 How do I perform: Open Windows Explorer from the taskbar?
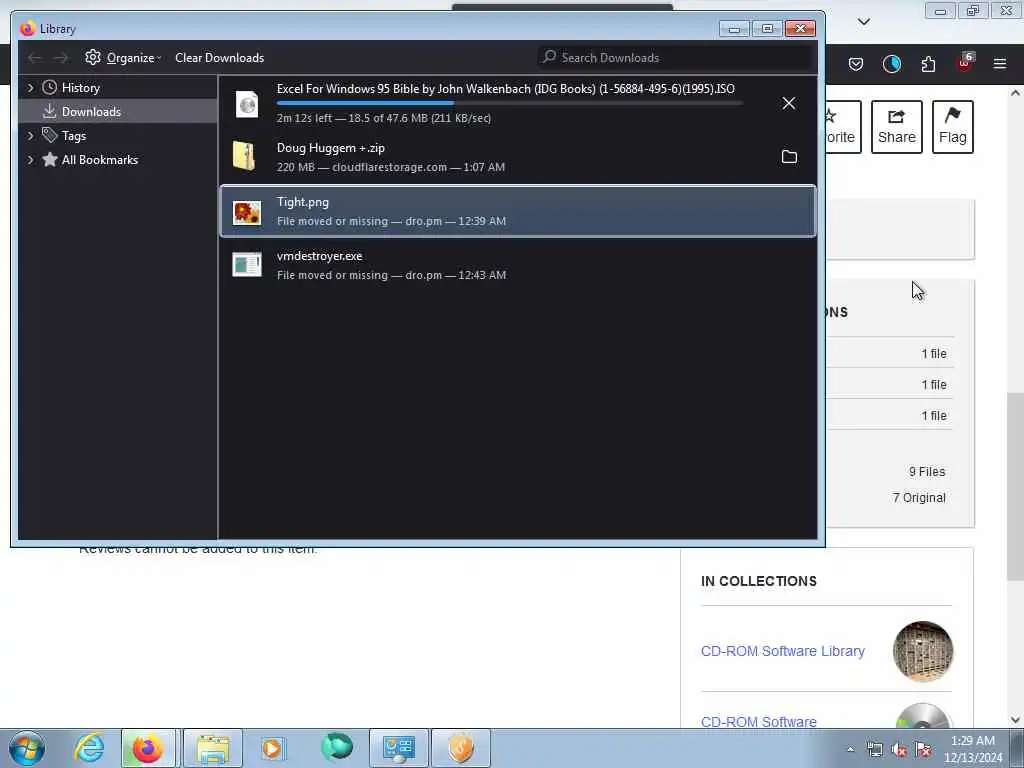click(x=213, y=748)
